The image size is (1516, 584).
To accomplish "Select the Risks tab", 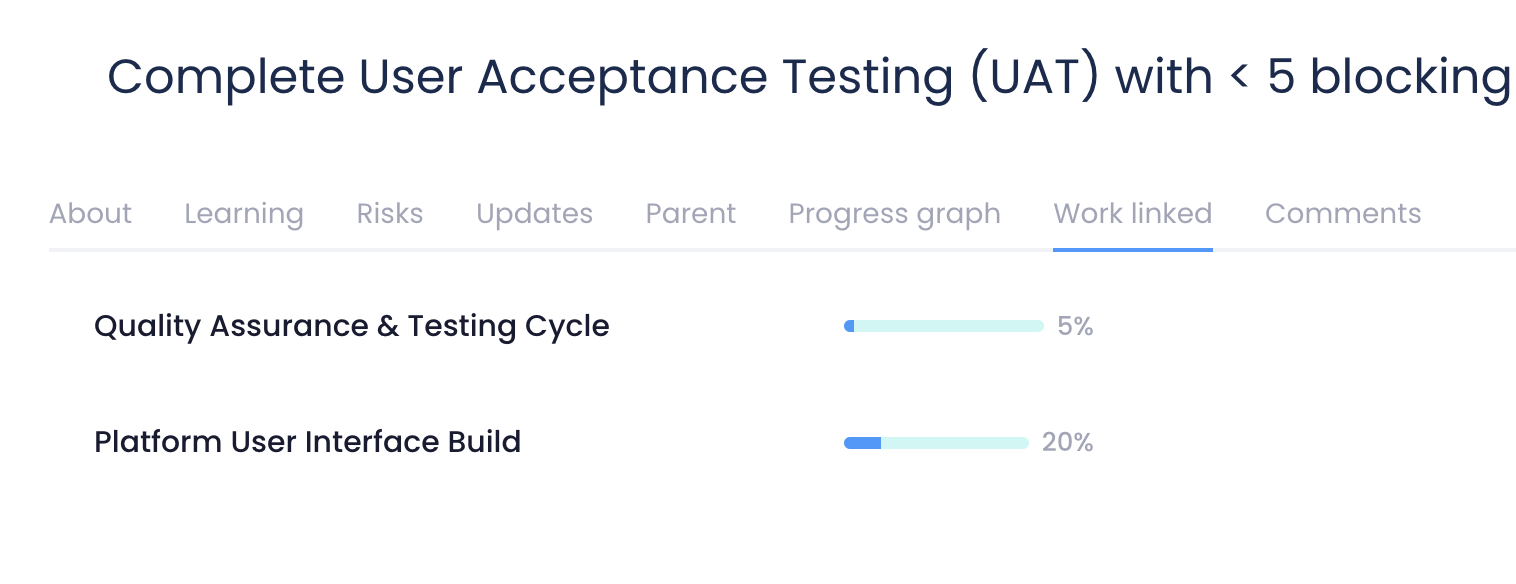I will 390,214.
